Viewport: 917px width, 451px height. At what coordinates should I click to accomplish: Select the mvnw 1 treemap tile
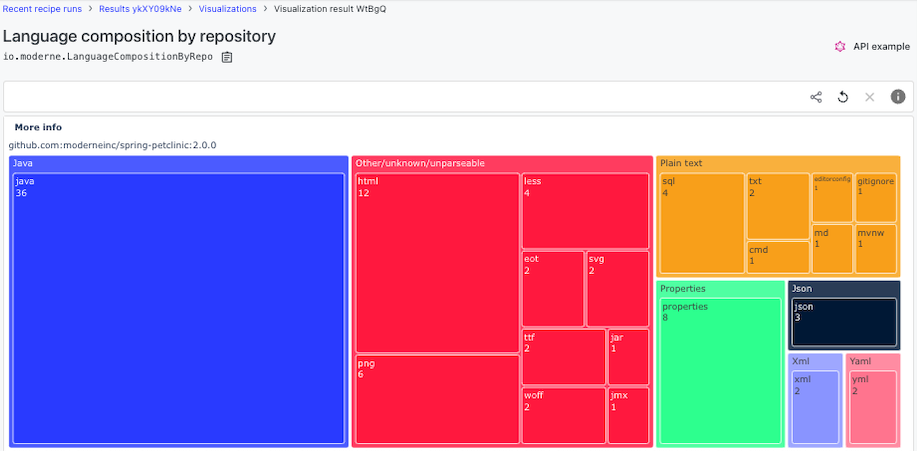(875, 249)
